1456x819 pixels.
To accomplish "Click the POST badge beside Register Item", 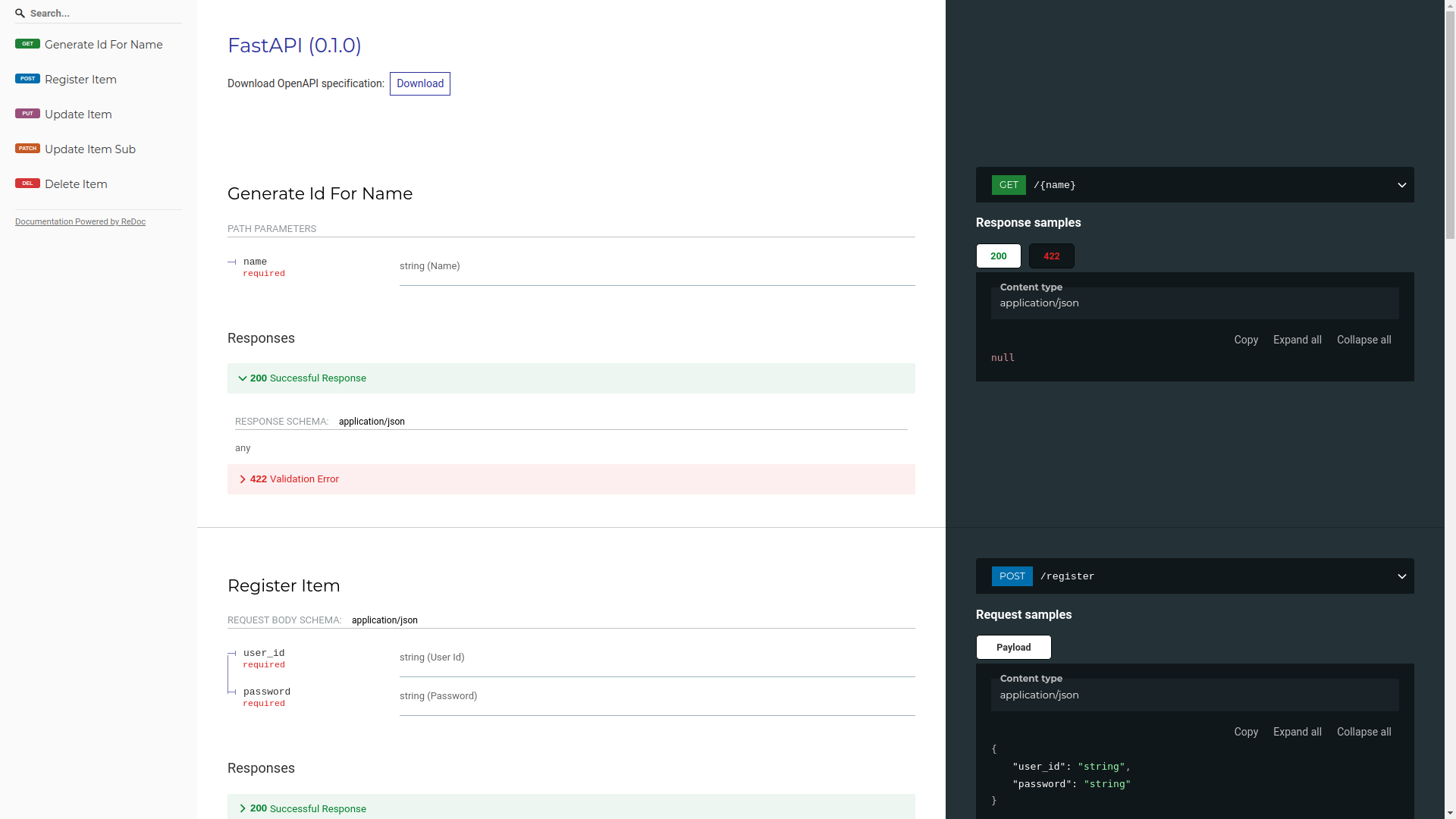I will click(27, 79).
